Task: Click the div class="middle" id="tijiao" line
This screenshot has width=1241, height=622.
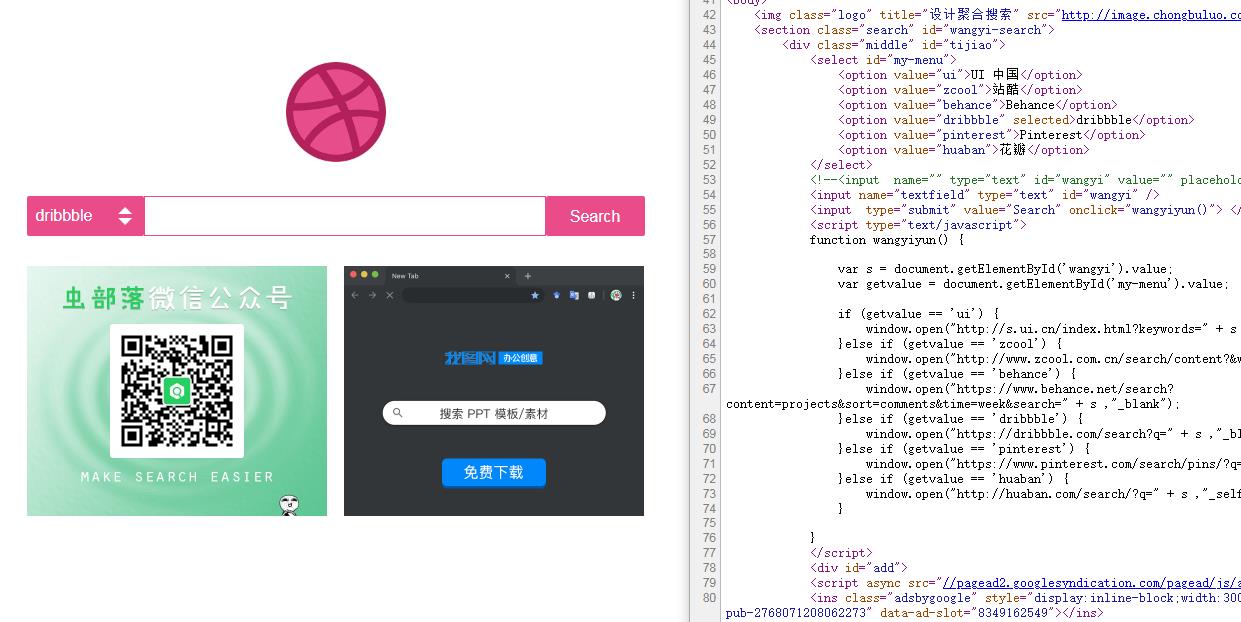Action: (x=894, y=45)
